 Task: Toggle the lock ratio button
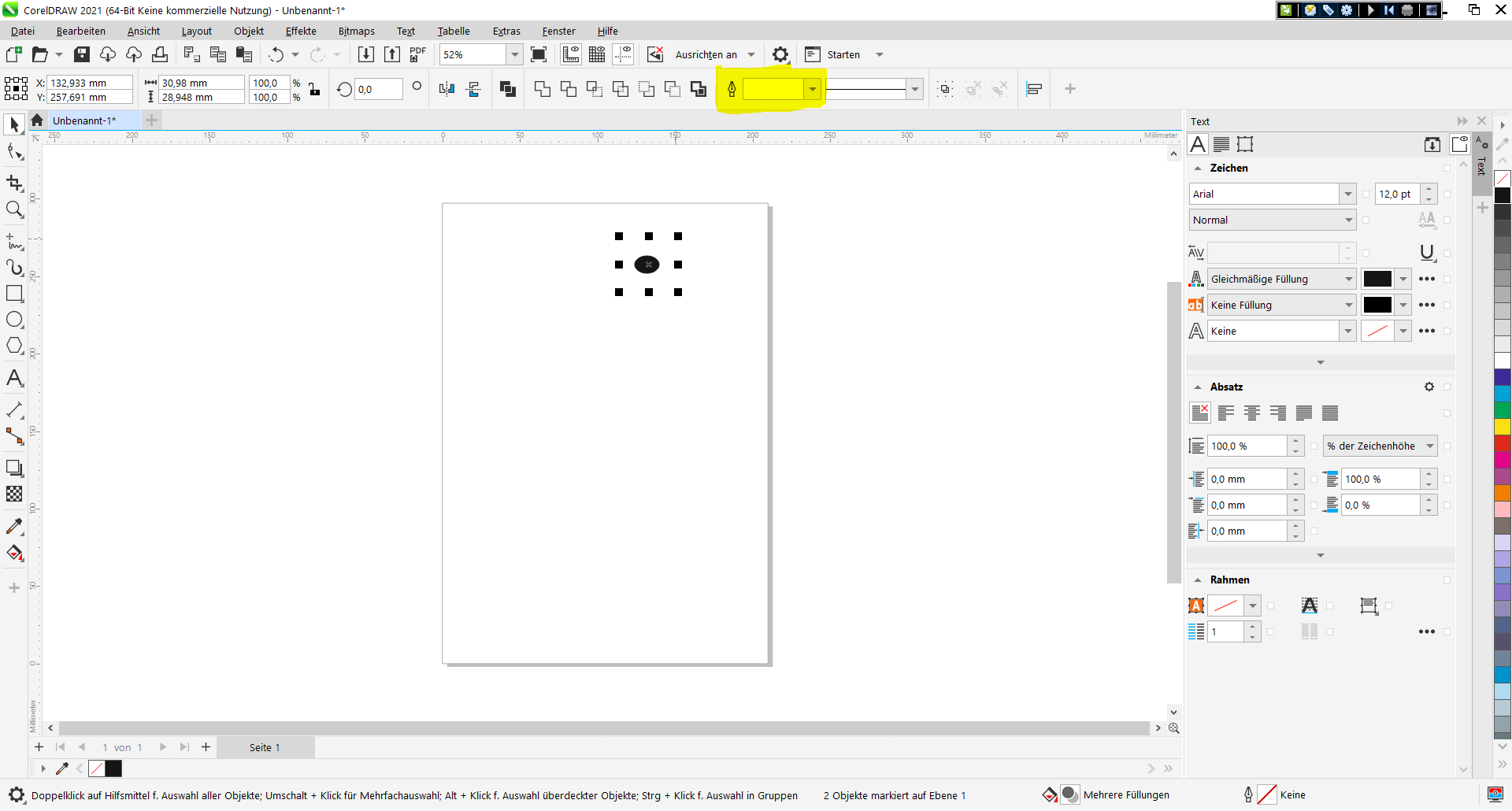click(314, 89)
